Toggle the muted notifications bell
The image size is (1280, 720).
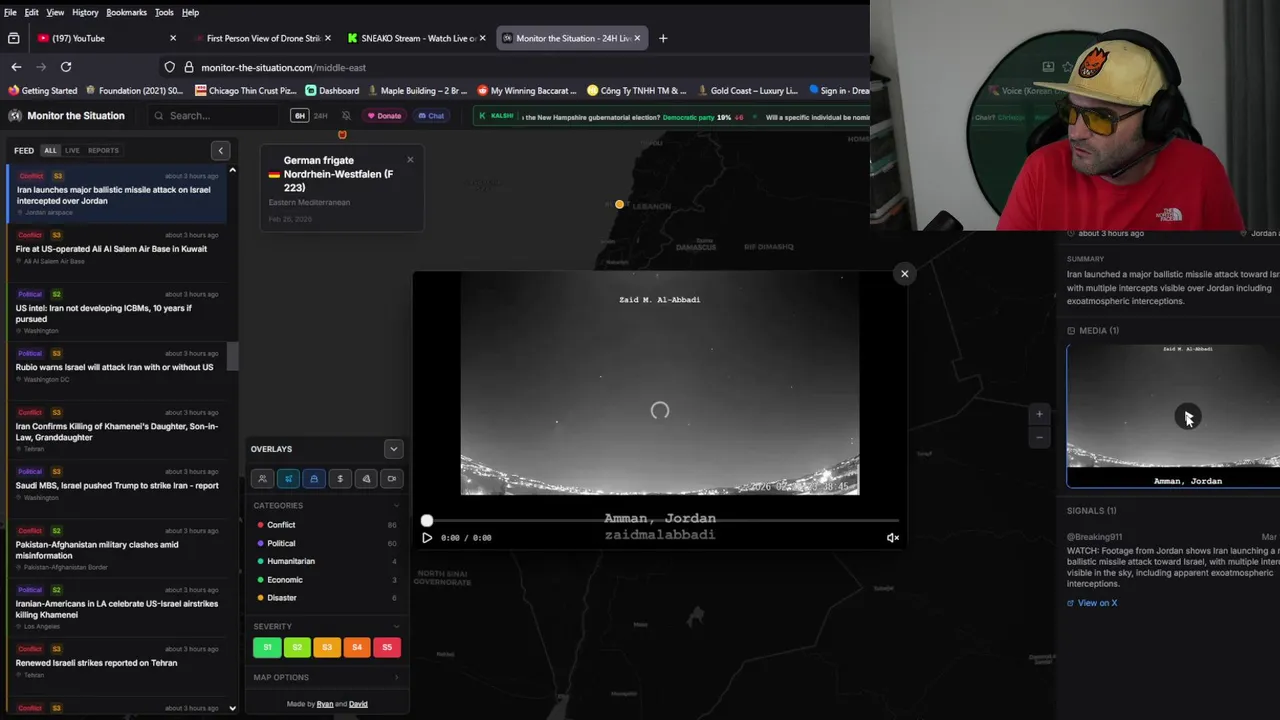pyautogui.click(x=346, y=116)
